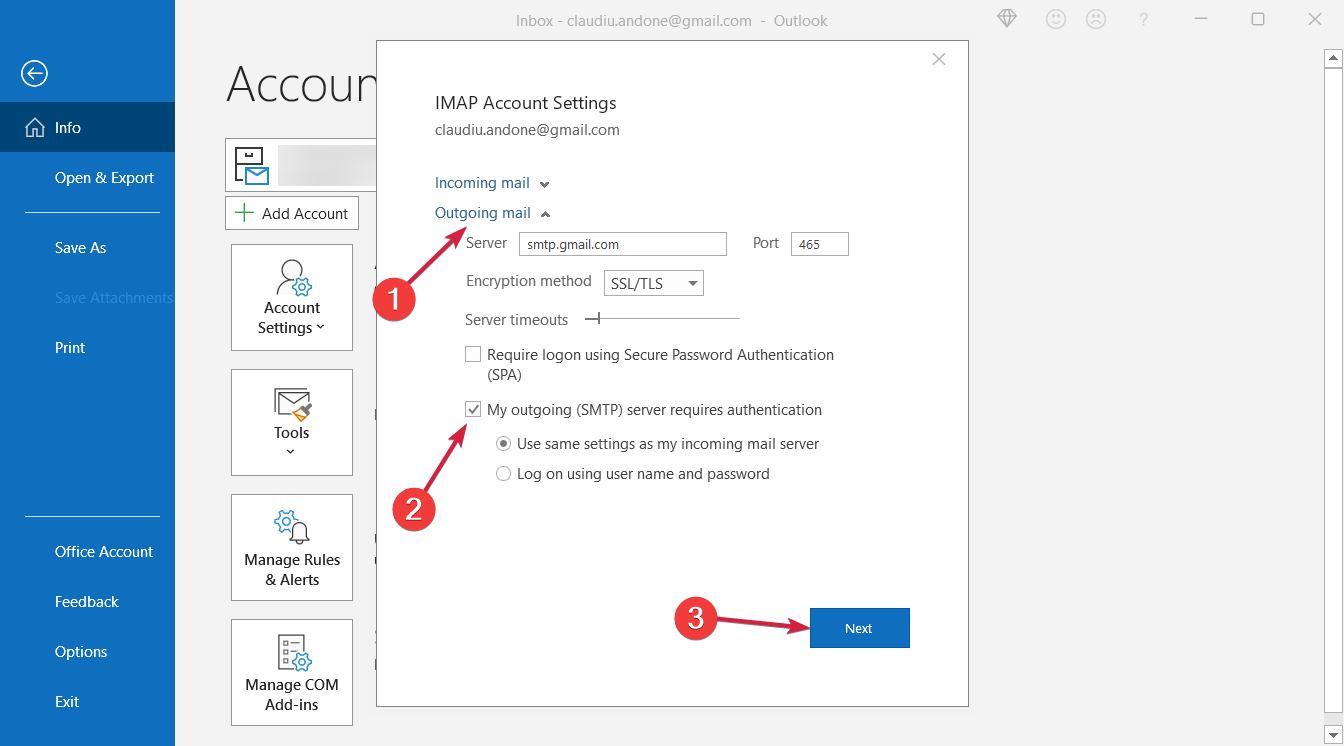Click the Next button
1344x746 pixels.
860,628
